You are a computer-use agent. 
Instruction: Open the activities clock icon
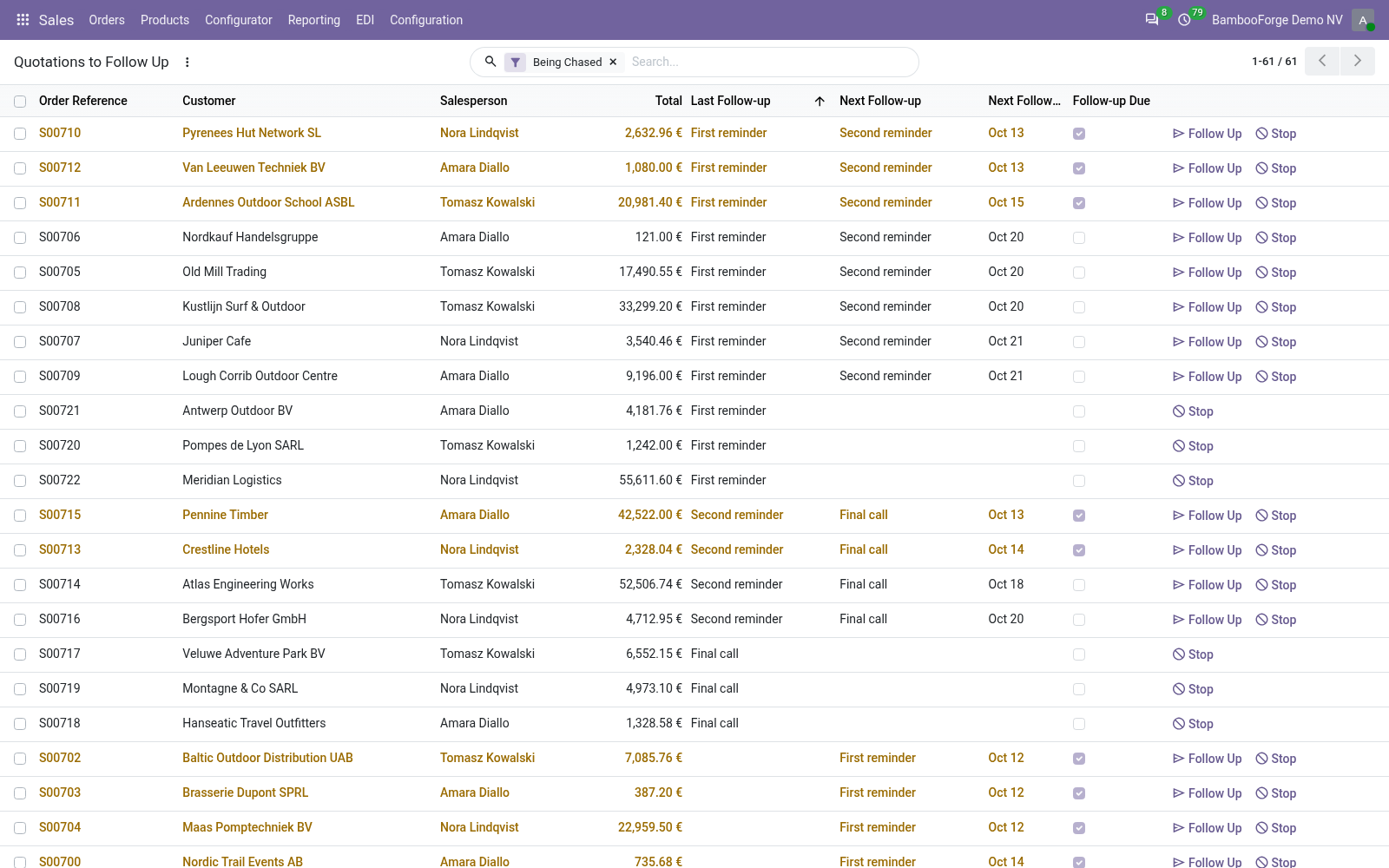pyautogui.click(x=1184, y=19)
